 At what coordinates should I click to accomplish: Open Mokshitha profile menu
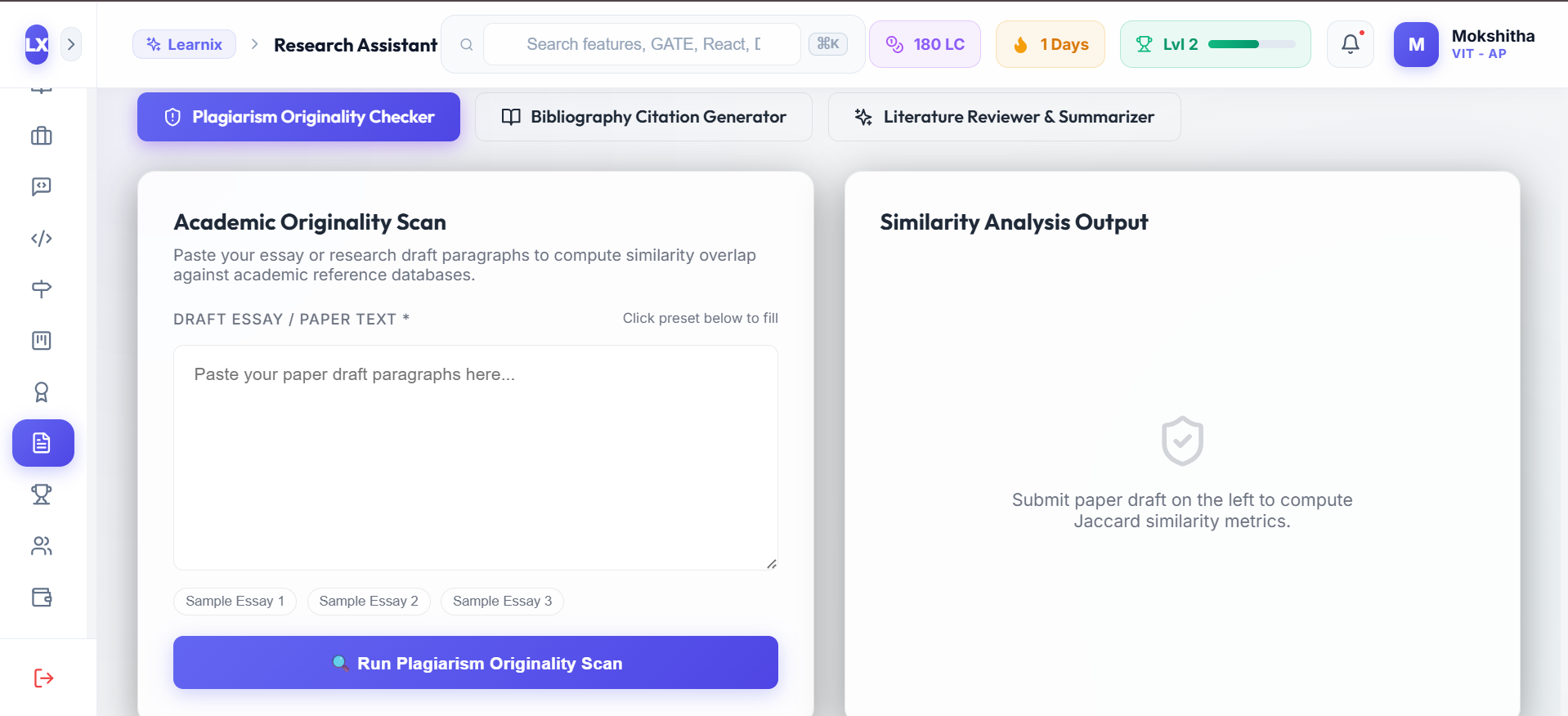1465,44
